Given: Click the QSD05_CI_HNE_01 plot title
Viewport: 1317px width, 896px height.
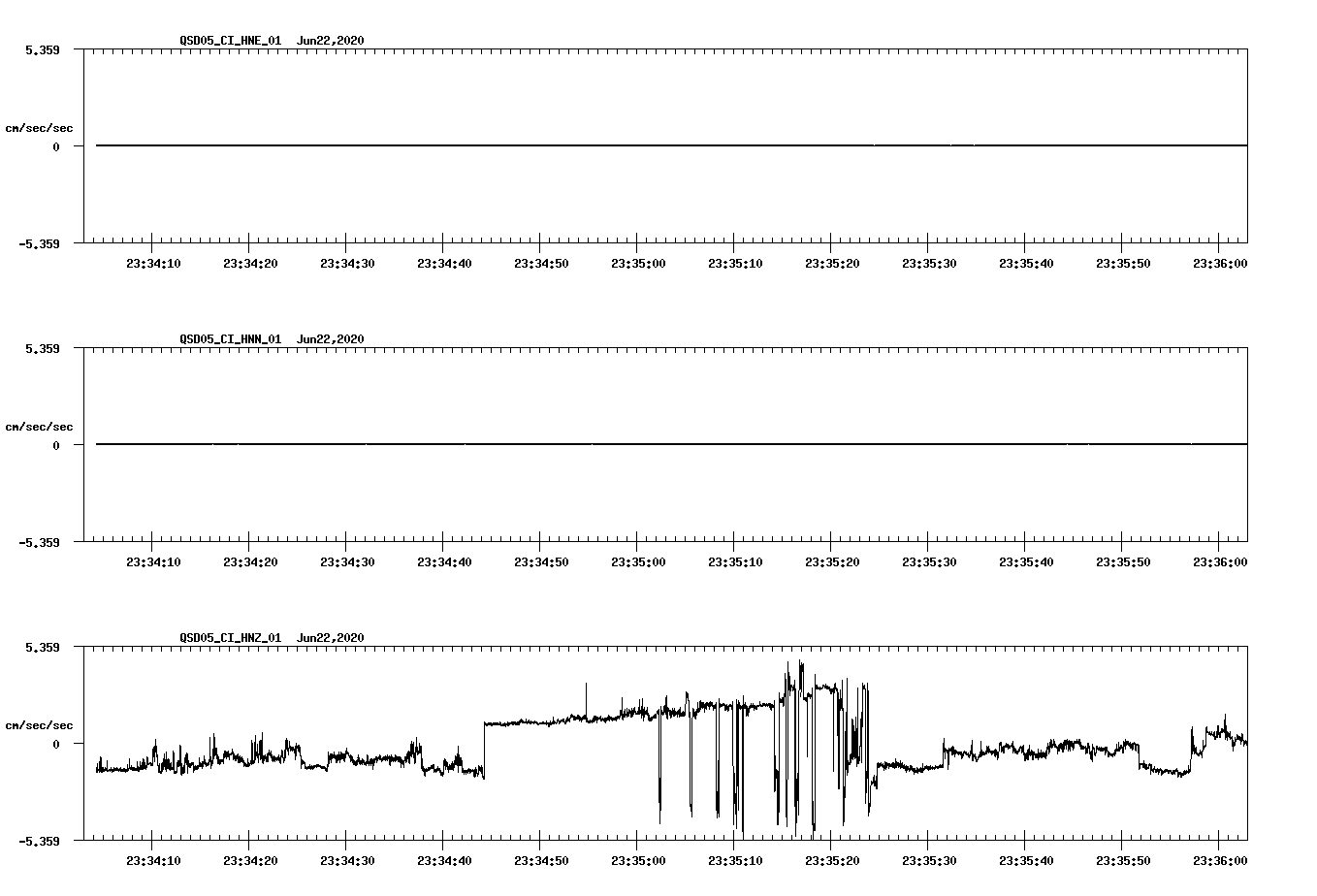Looking at the screenshot, I should 272,41.
